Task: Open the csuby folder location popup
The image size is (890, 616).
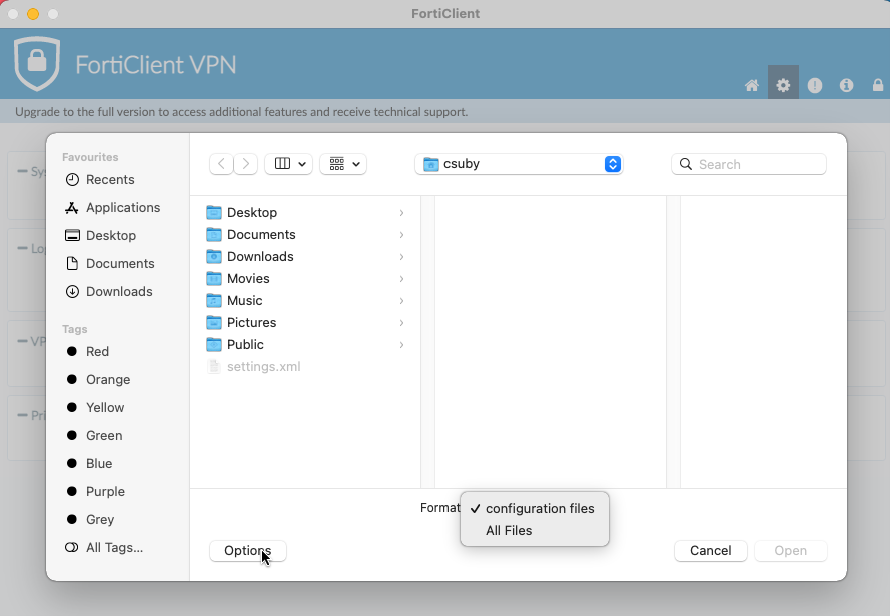Action: 519,164
